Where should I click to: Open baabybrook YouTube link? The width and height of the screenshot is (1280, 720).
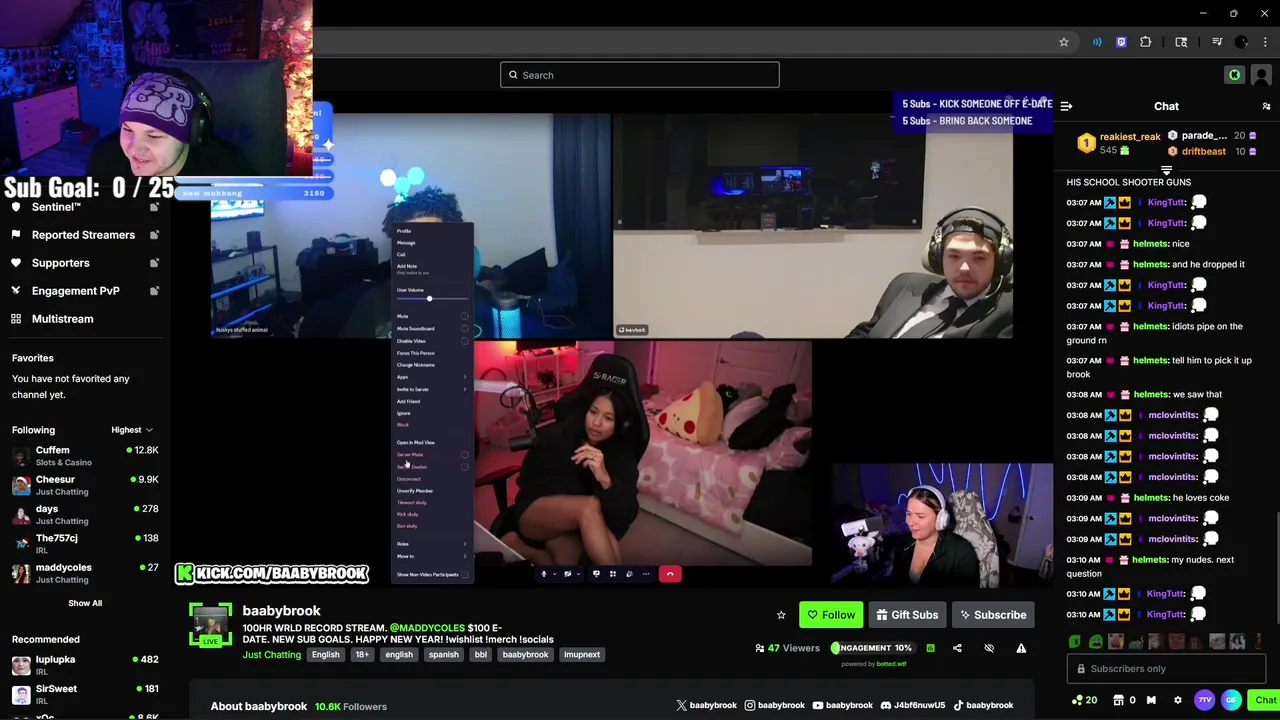[x=842, y=705]
